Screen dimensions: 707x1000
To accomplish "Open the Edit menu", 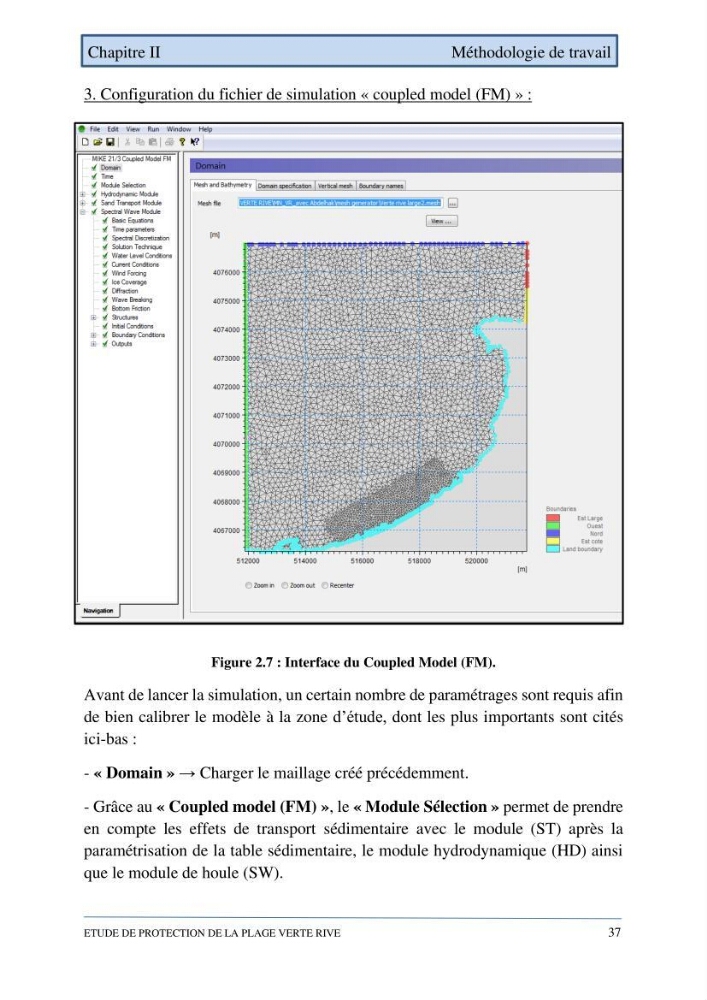I will click(x=113, y=129).
